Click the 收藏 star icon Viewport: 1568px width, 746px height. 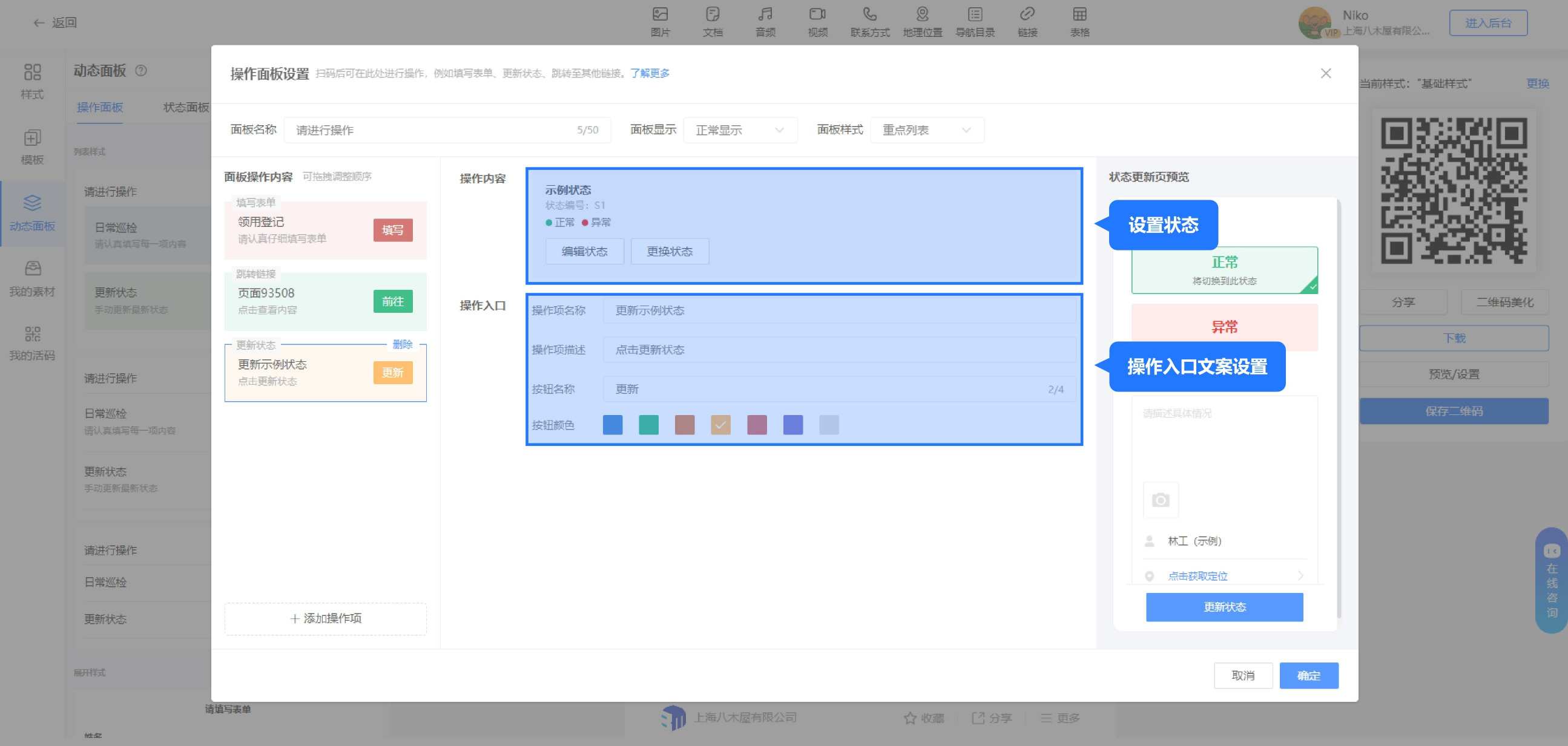point(910,718)
